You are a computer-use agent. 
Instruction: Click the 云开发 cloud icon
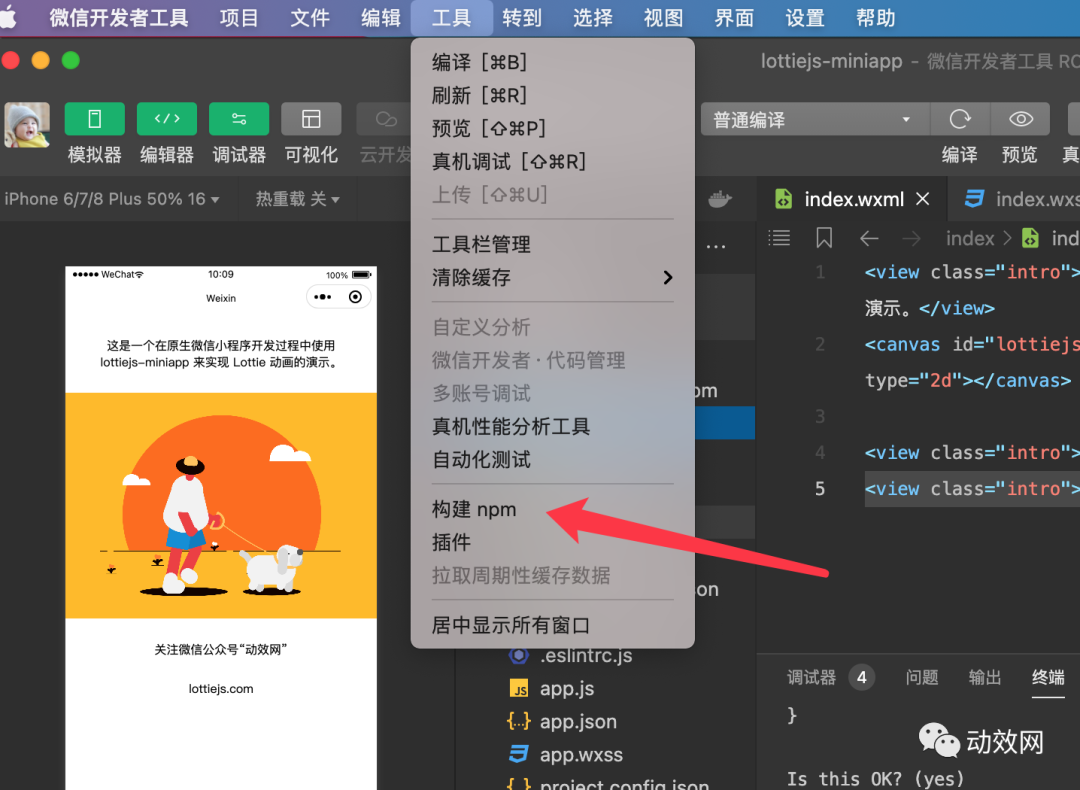coord(386,119)
